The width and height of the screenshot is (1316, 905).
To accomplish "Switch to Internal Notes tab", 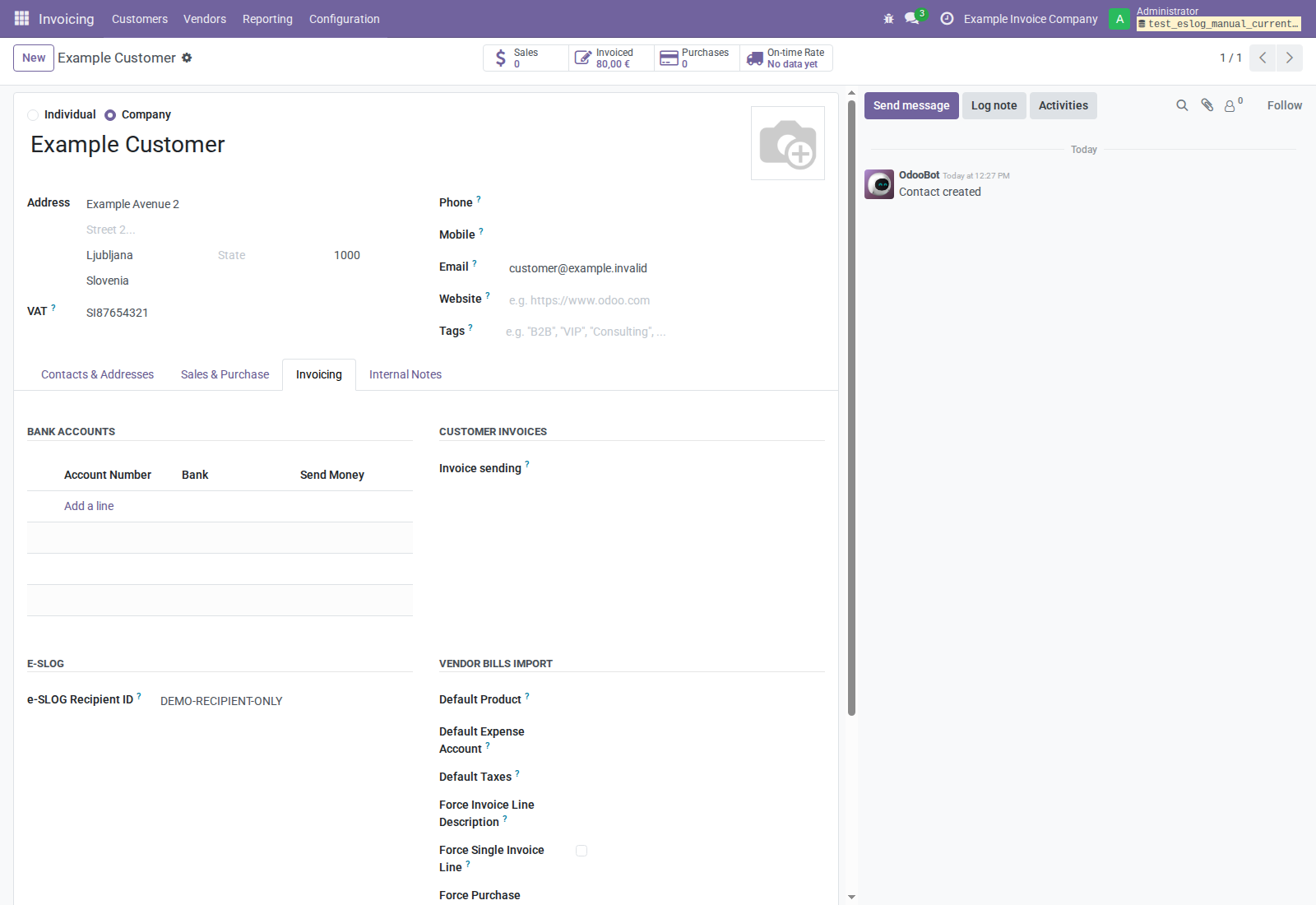I will pyautogui.click(x=405, y=374).
